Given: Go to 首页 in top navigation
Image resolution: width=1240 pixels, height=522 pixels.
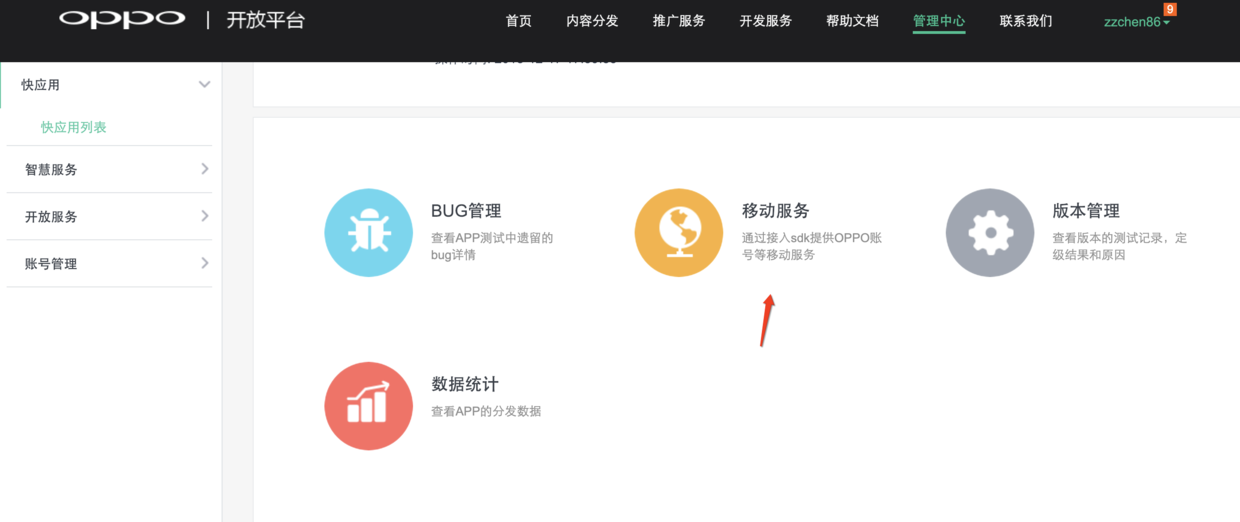Looking at the screenshot, I should click(x=519, y=21).
